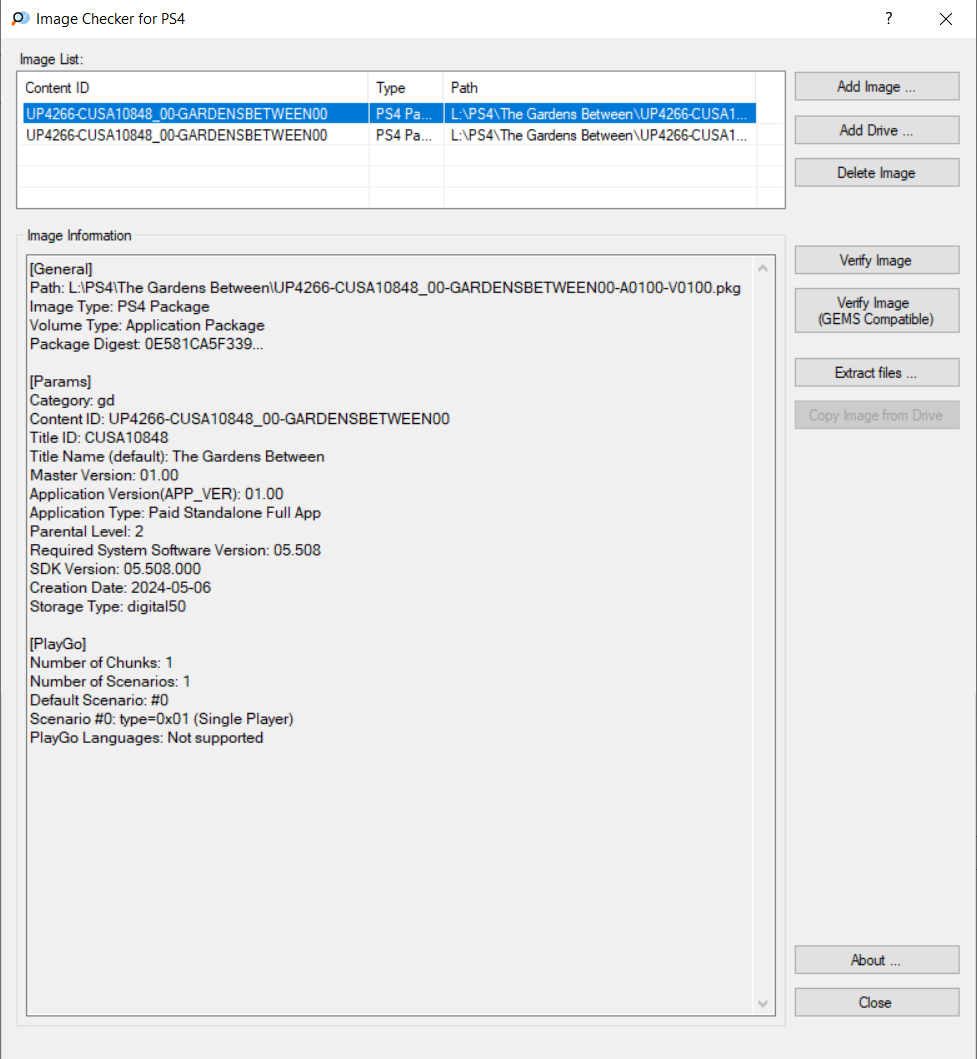Image resolution: width=977 pixels, height=1059 pixels.
Task: Click the Number of Scenarios: 1 line
Action: 110,681
